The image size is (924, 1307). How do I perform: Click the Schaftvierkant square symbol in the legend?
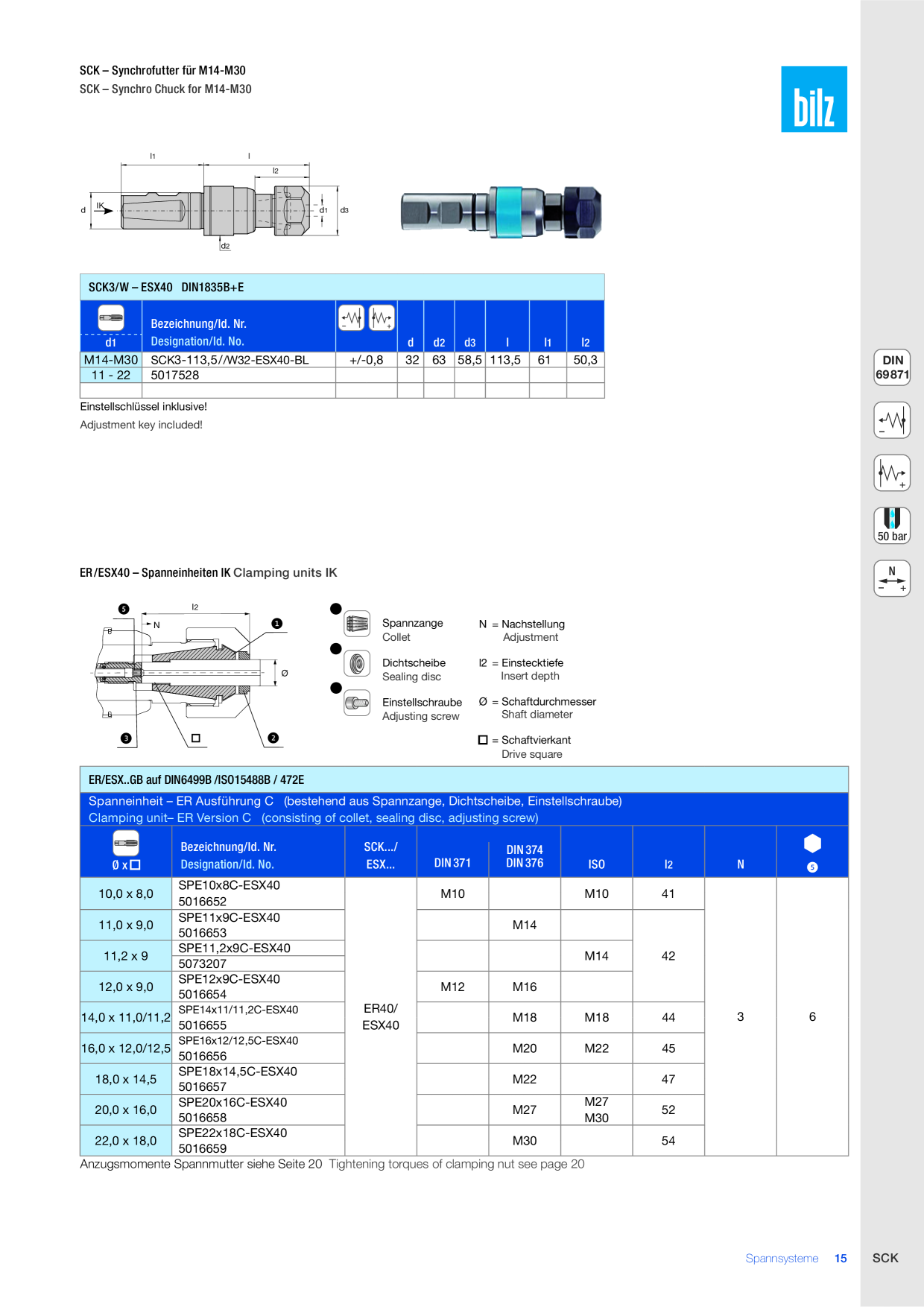(483, 740)
